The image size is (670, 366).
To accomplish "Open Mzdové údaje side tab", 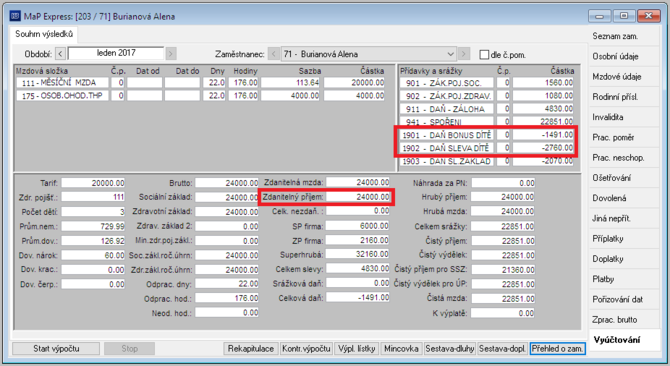I will click(x=624, y=77).
